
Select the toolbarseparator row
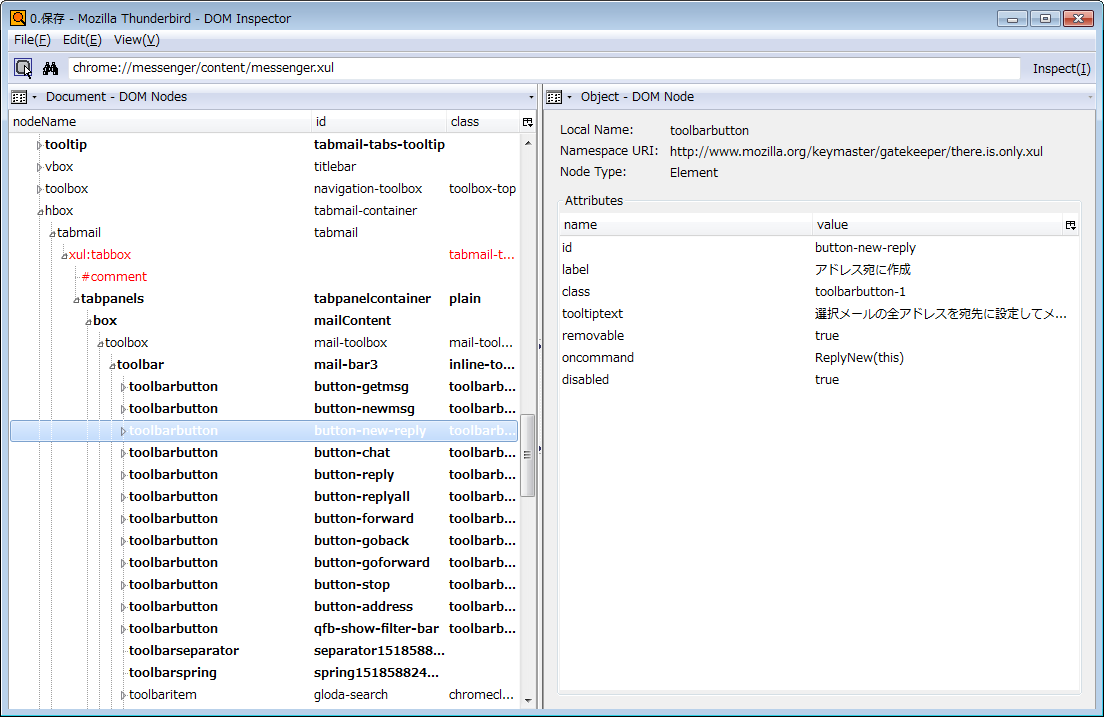point(265,650)
